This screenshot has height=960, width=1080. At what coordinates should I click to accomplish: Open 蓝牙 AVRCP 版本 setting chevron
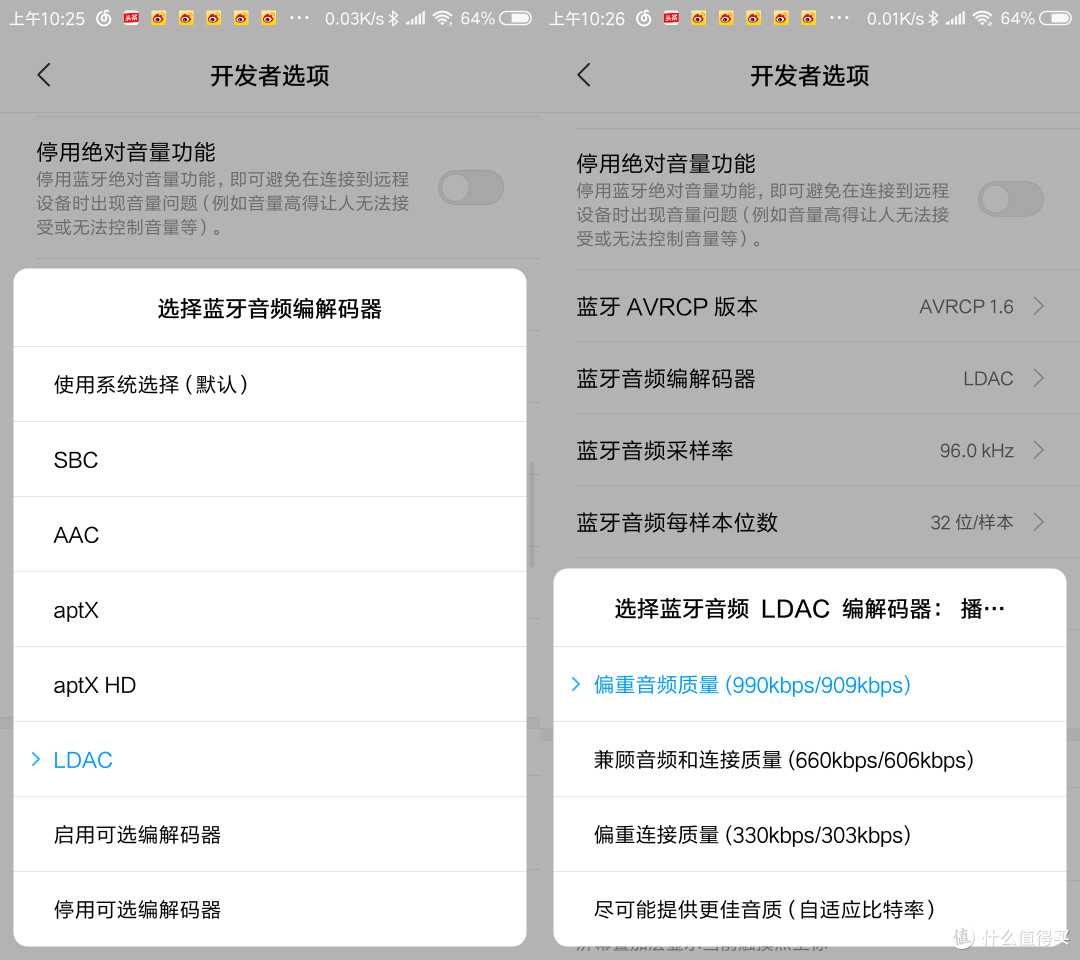(x=1039, y=306)
